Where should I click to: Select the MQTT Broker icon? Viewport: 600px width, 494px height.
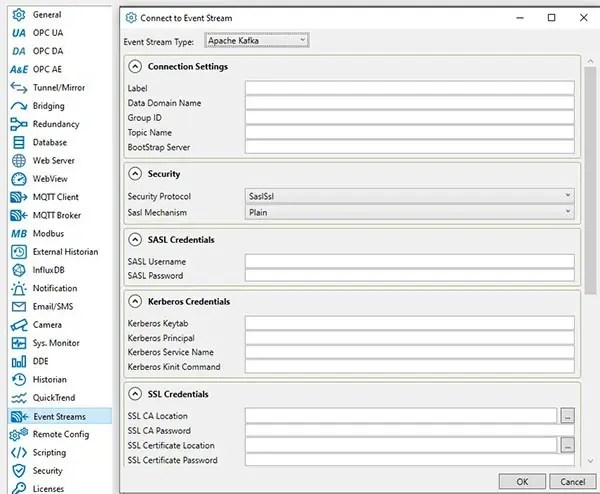[x=19, y=215]
